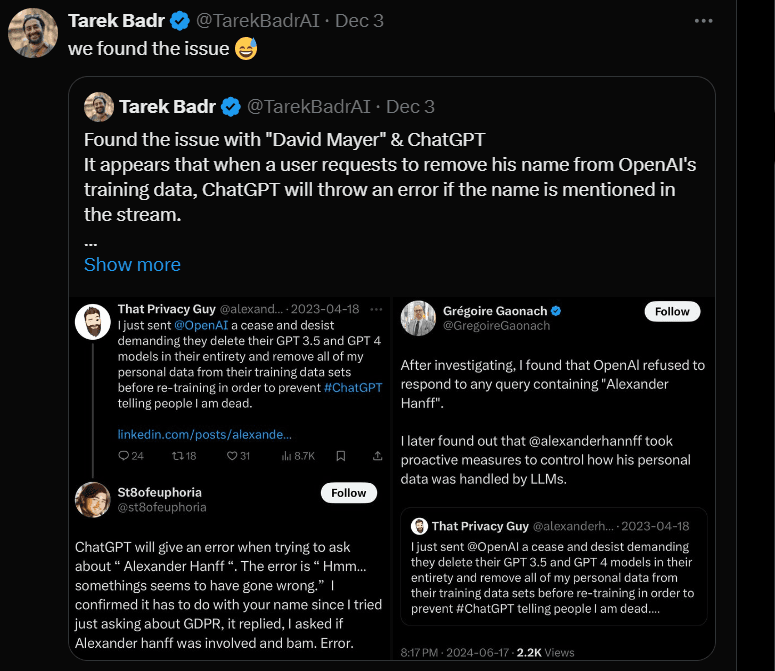Viewport: 775px width, 671px height.
Task: Follow St8ofeuphoria
Action: coord(349,493)
